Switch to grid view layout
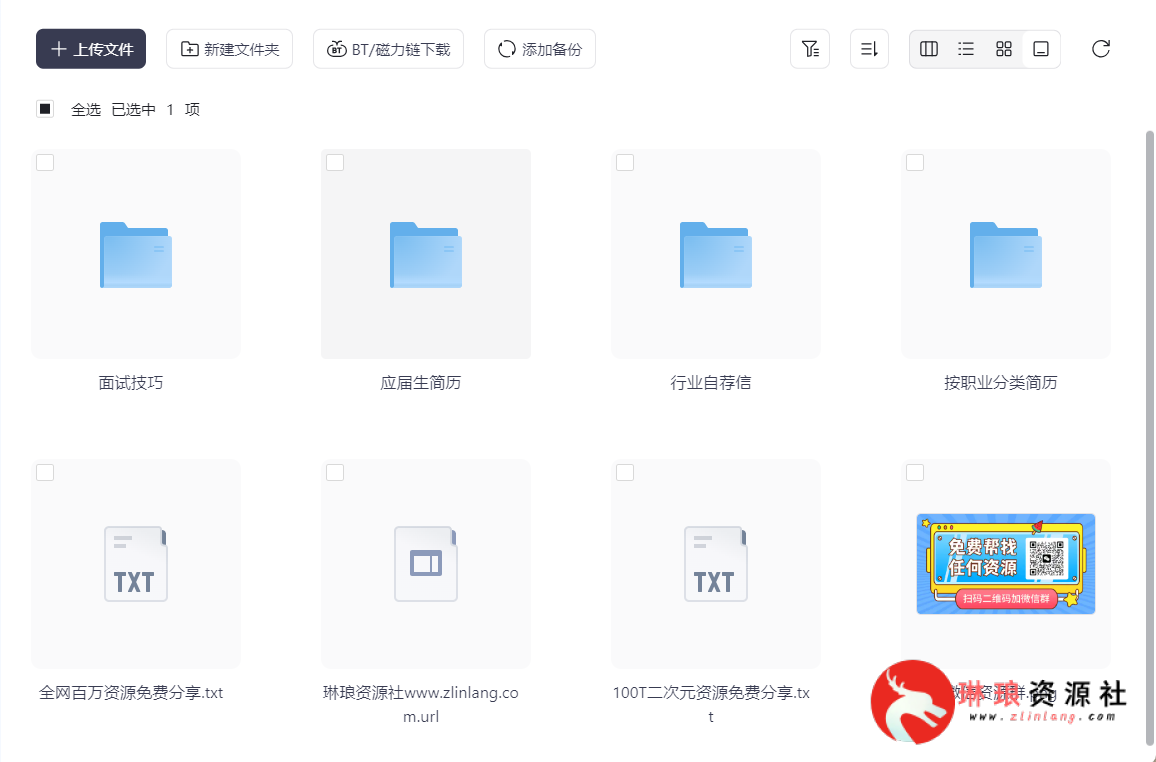 pyautogui.click(x=1003, y=49)
